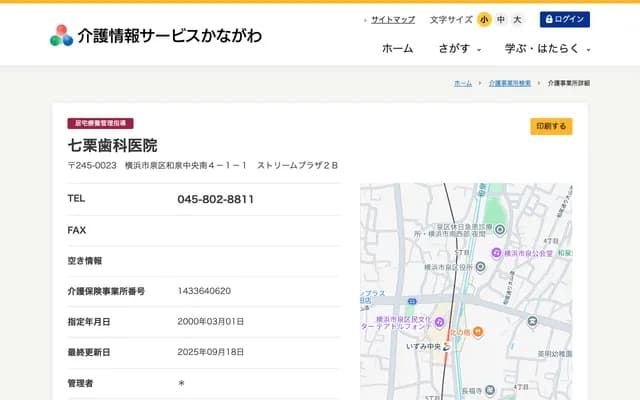Click the 泉区休日急患診療所 map marker
640x400 pixels.
[499, 229]
